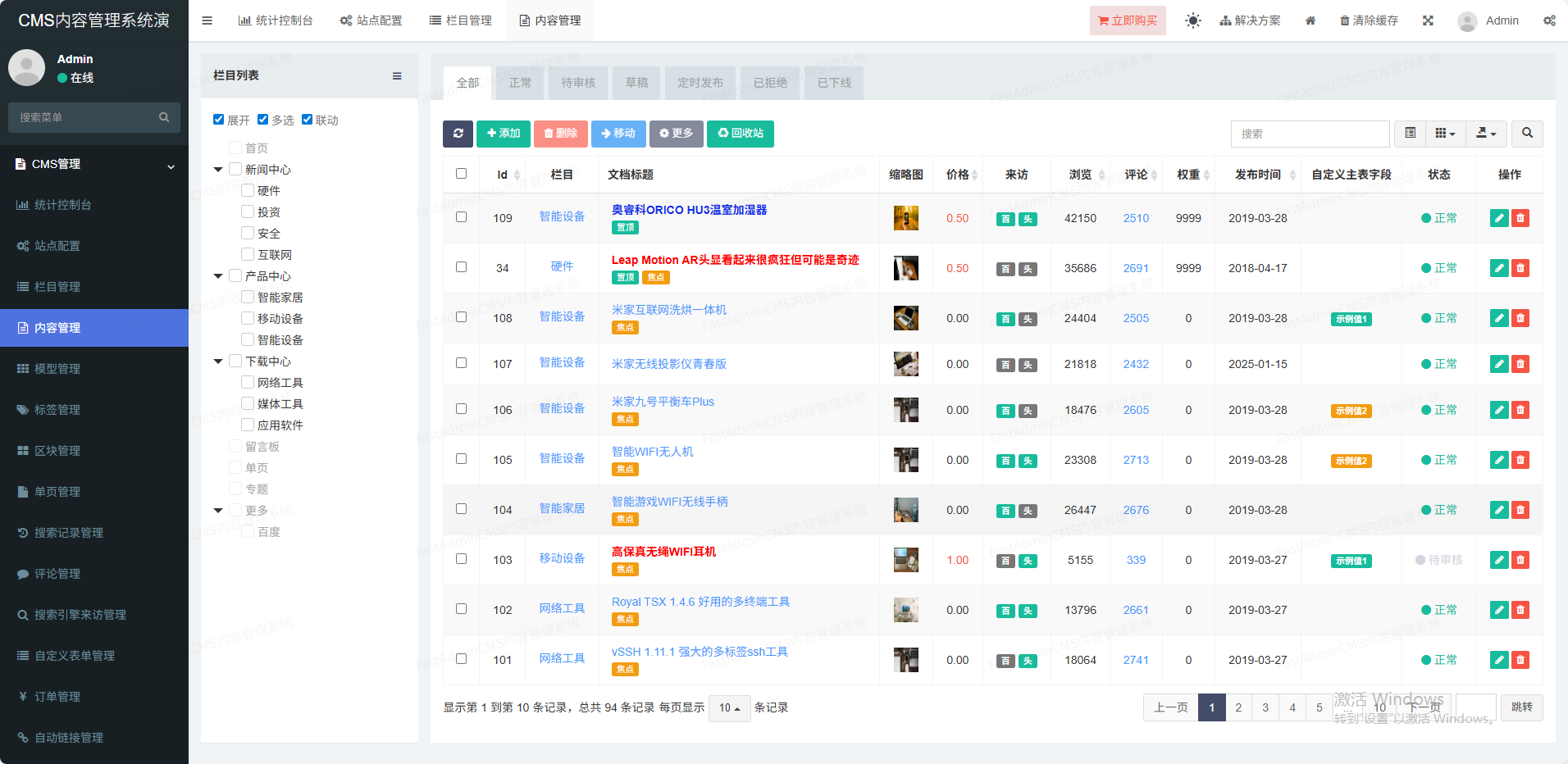This screenshot has width=1568, height=764.
Task: Click the green 添加 button
Action: (x=503, y=134)
